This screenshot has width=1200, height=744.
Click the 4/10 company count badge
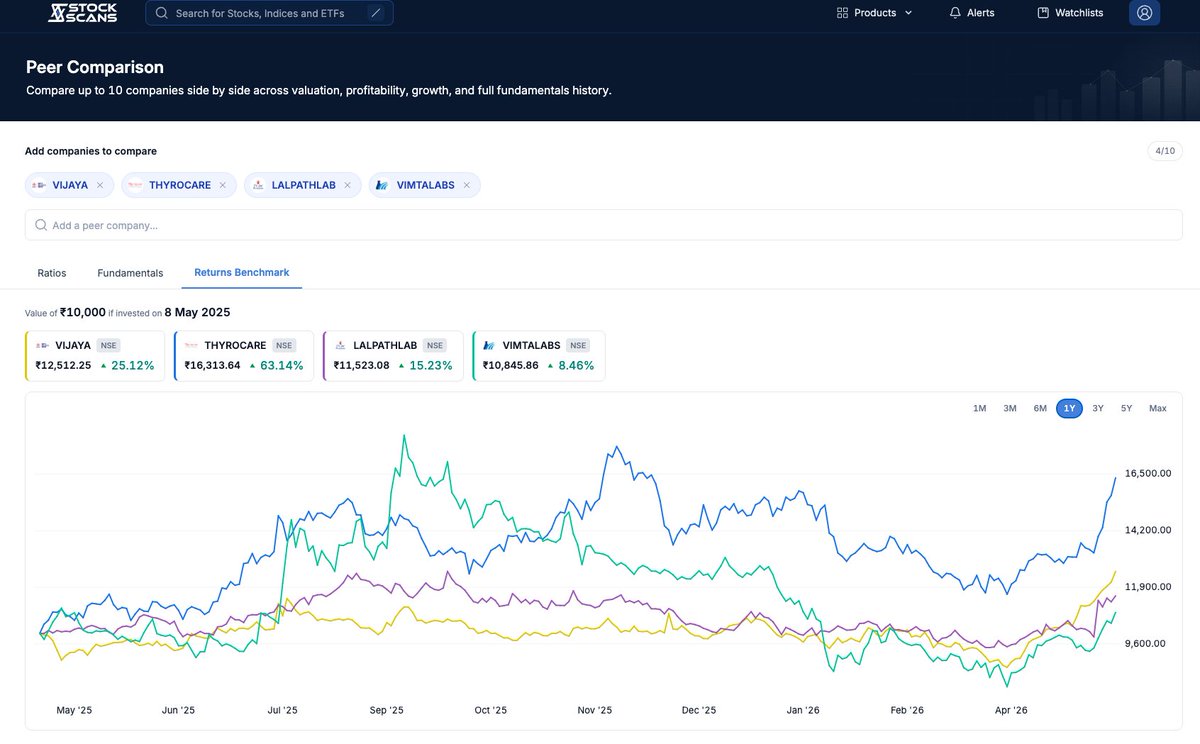coord(1165,151)
